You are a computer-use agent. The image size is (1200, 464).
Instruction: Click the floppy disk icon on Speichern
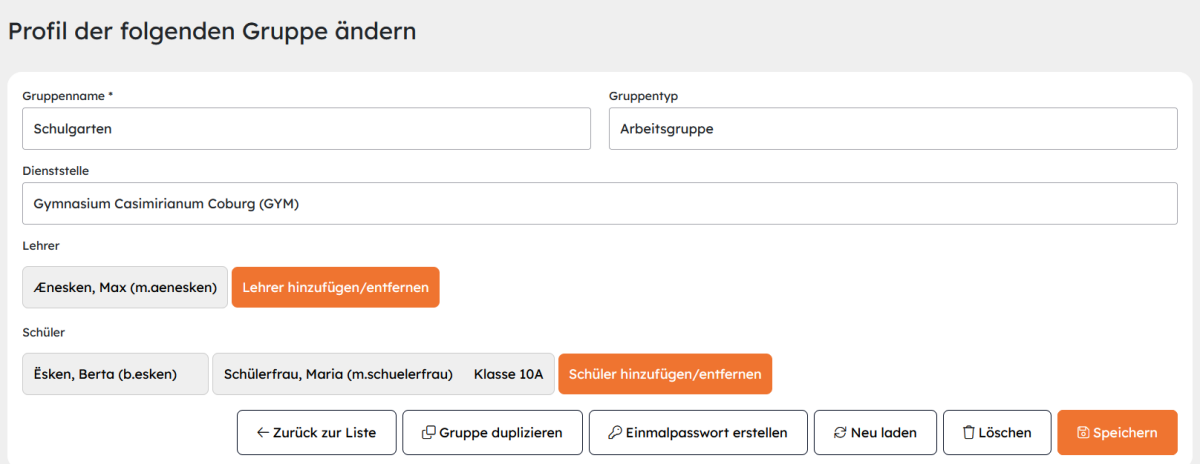[1083, 433]
